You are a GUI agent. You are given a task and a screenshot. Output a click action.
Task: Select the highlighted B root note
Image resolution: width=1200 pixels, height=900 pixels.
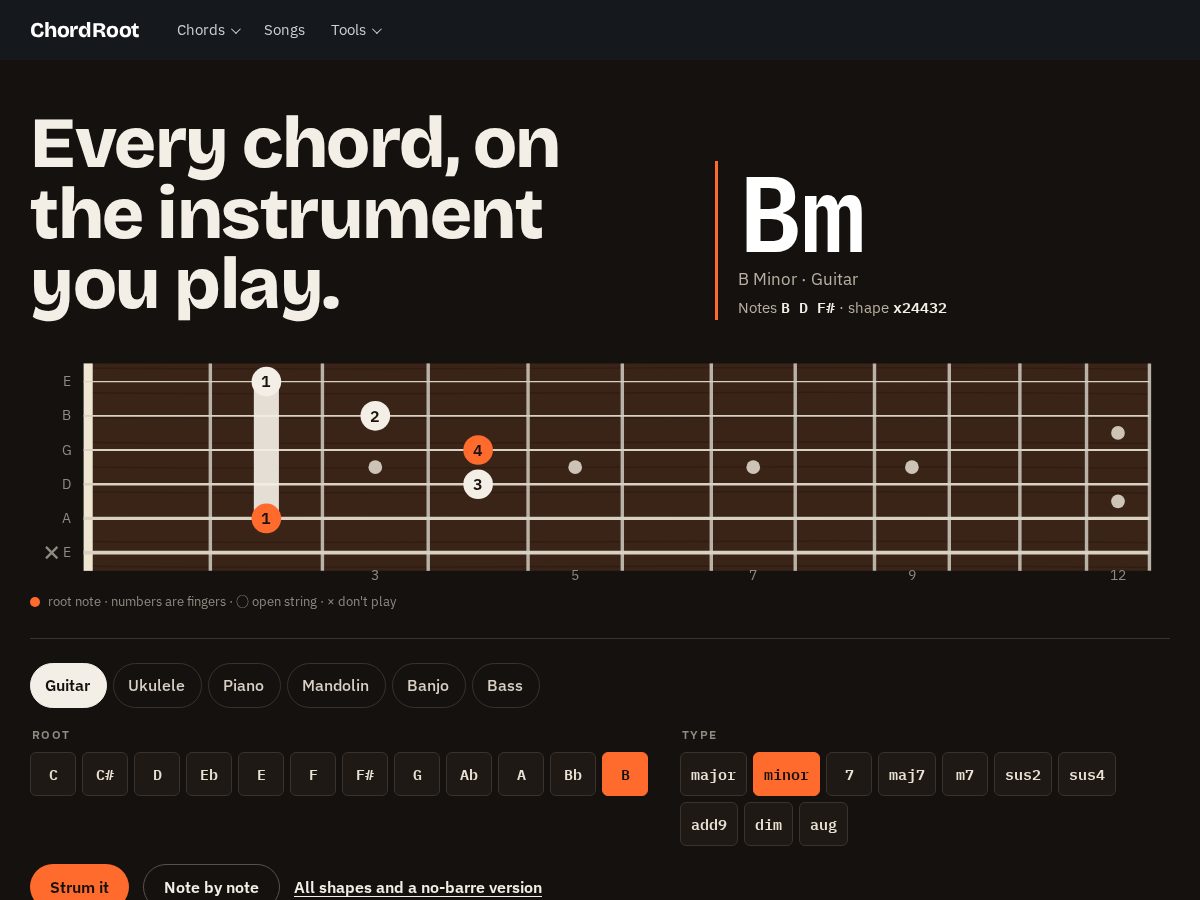click(625, 774)
